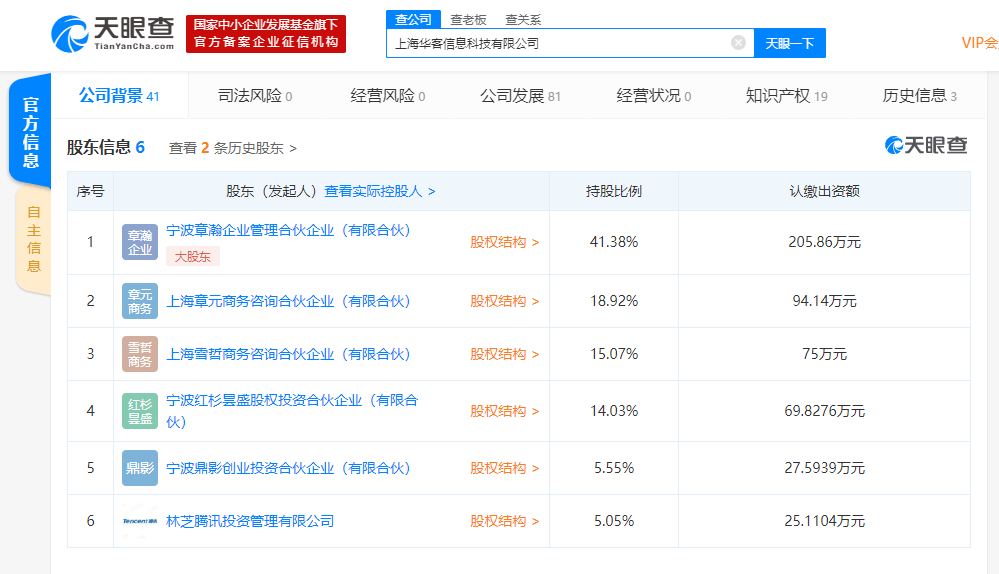Expand 股权结构 for 林芝腾讯投资管理
Viewport: 999px width, 574px height.
point(505,521)
